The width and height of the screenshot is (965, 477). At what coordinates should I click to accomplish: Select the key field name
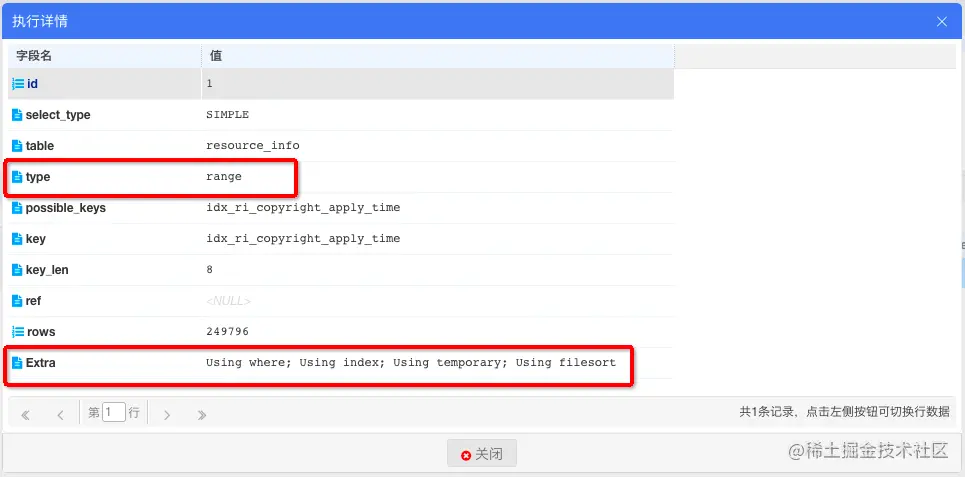(36, 239)
